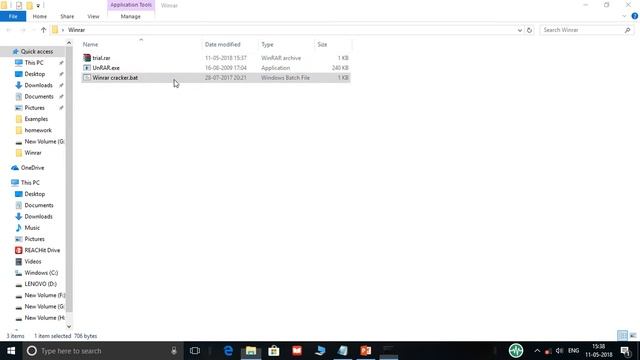Open the homework folder in sidebar
This screenshot has width=640, height=360.
(x=38, y=130)
